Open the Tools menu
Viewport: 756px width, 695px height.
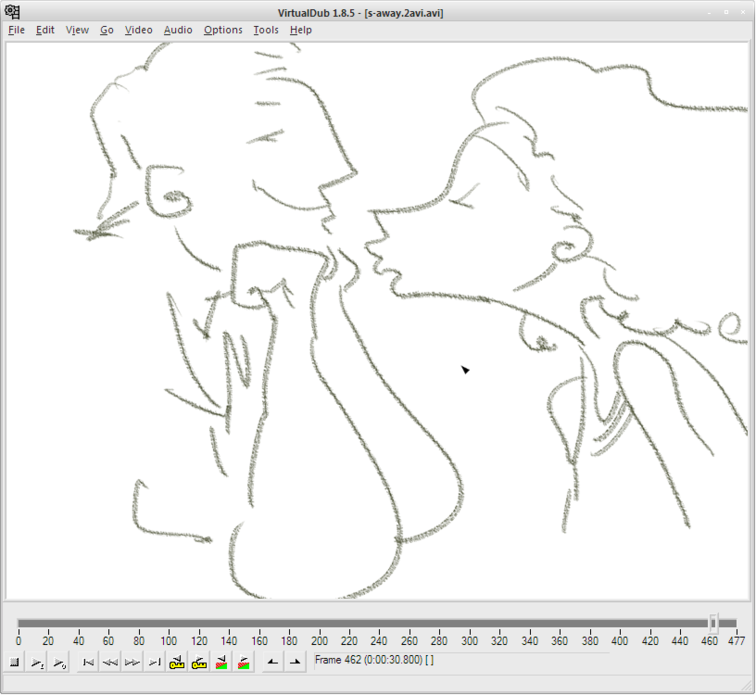point(266,30)
